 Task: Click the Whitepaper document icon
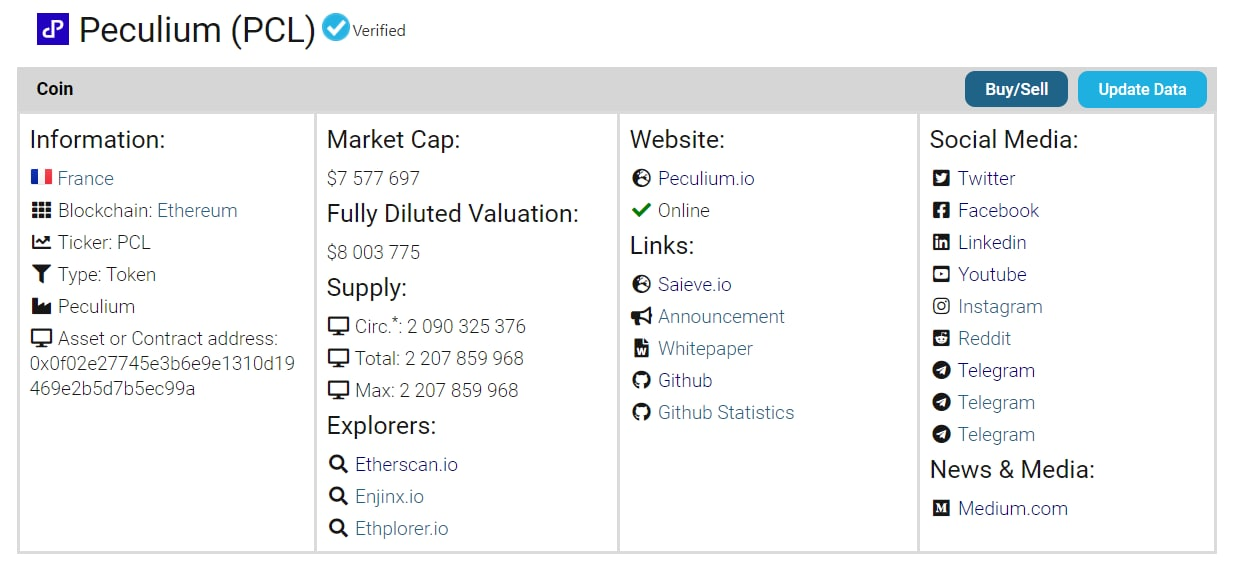pyautogui.click(x=642, y=348)
